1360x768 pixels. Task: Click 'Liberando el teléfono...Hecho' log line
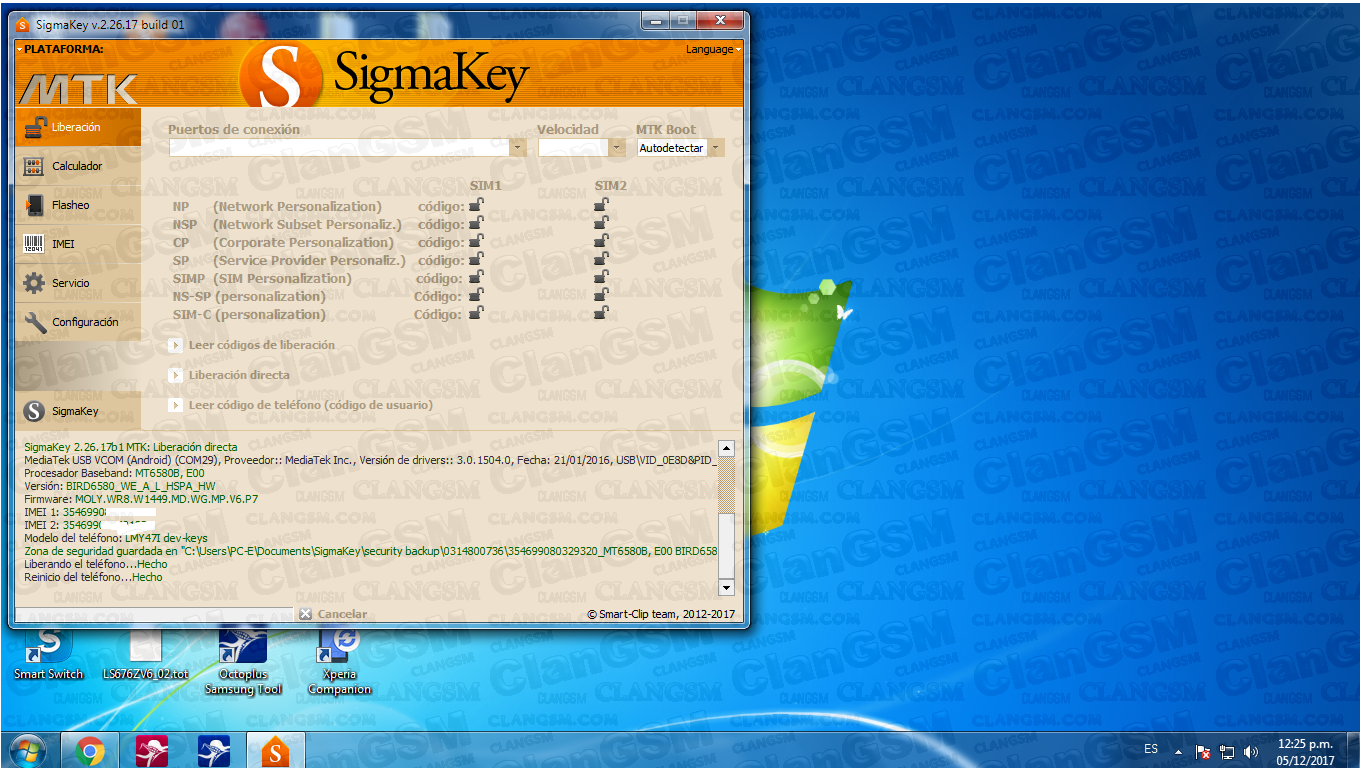pos(96,564)
